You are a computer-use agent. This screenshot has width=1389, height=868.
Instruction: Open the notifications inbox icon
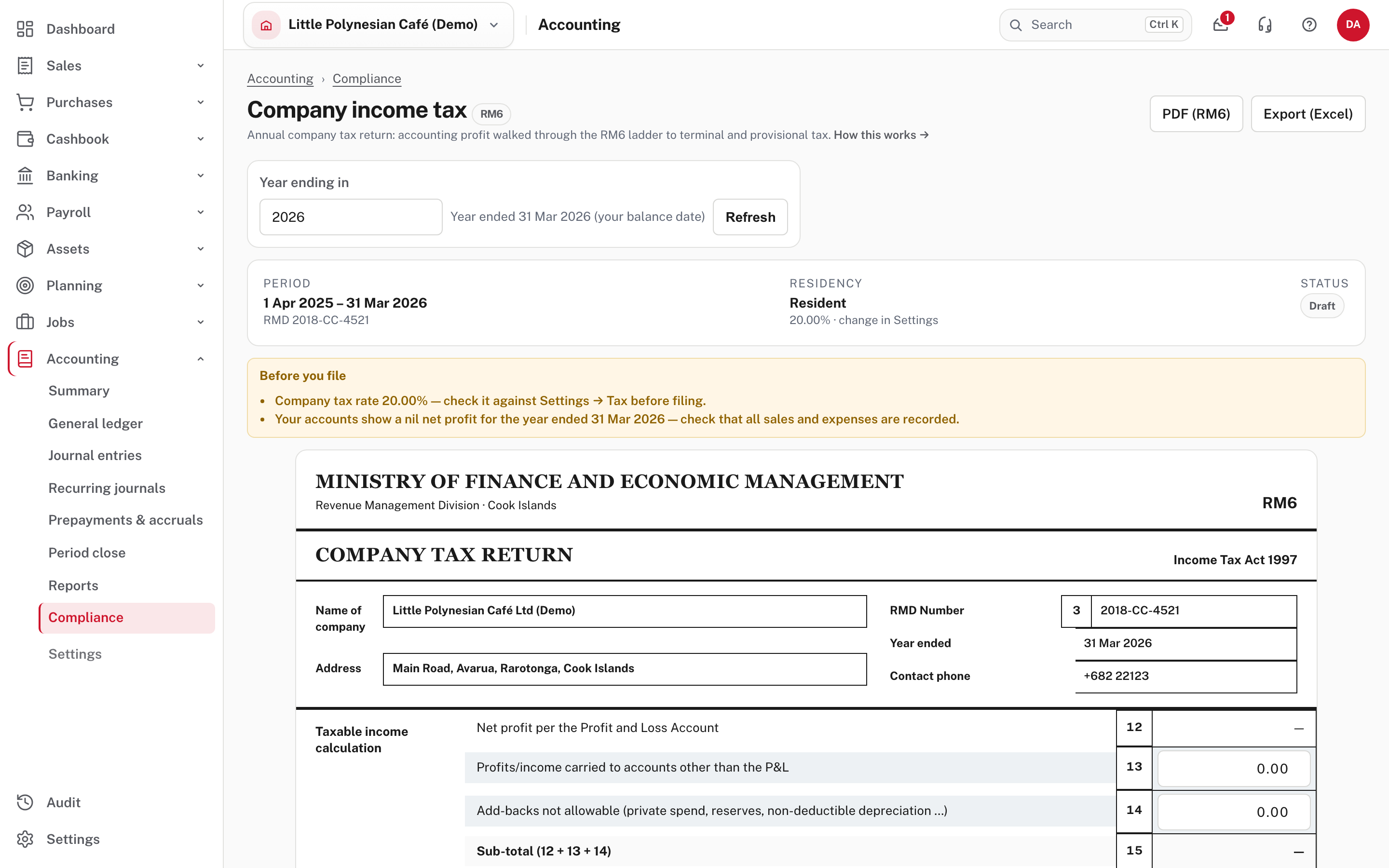click(x=1221, y=25)
